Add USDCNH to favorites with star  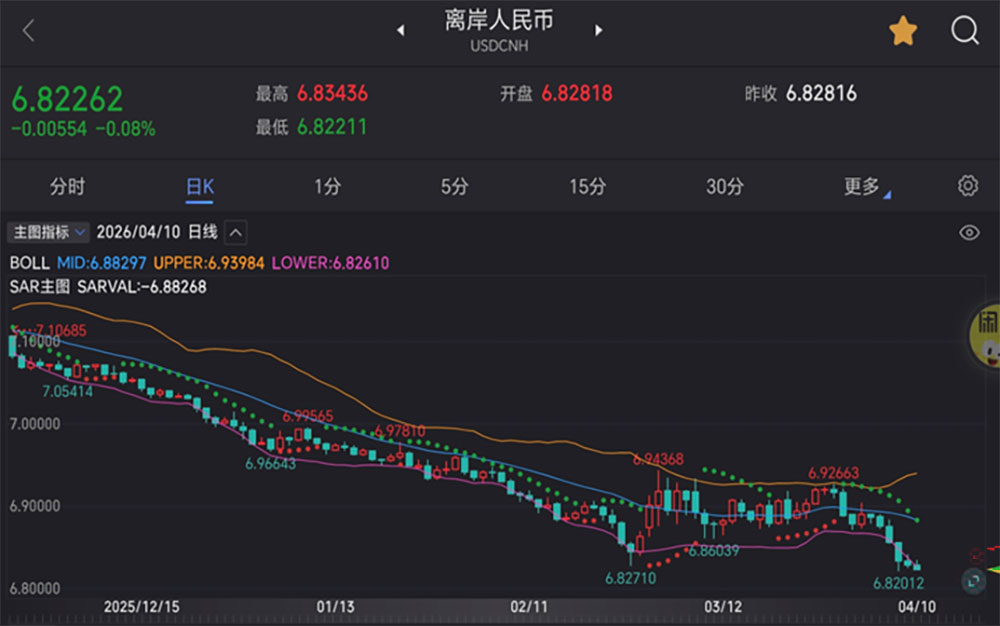[903, 31]
